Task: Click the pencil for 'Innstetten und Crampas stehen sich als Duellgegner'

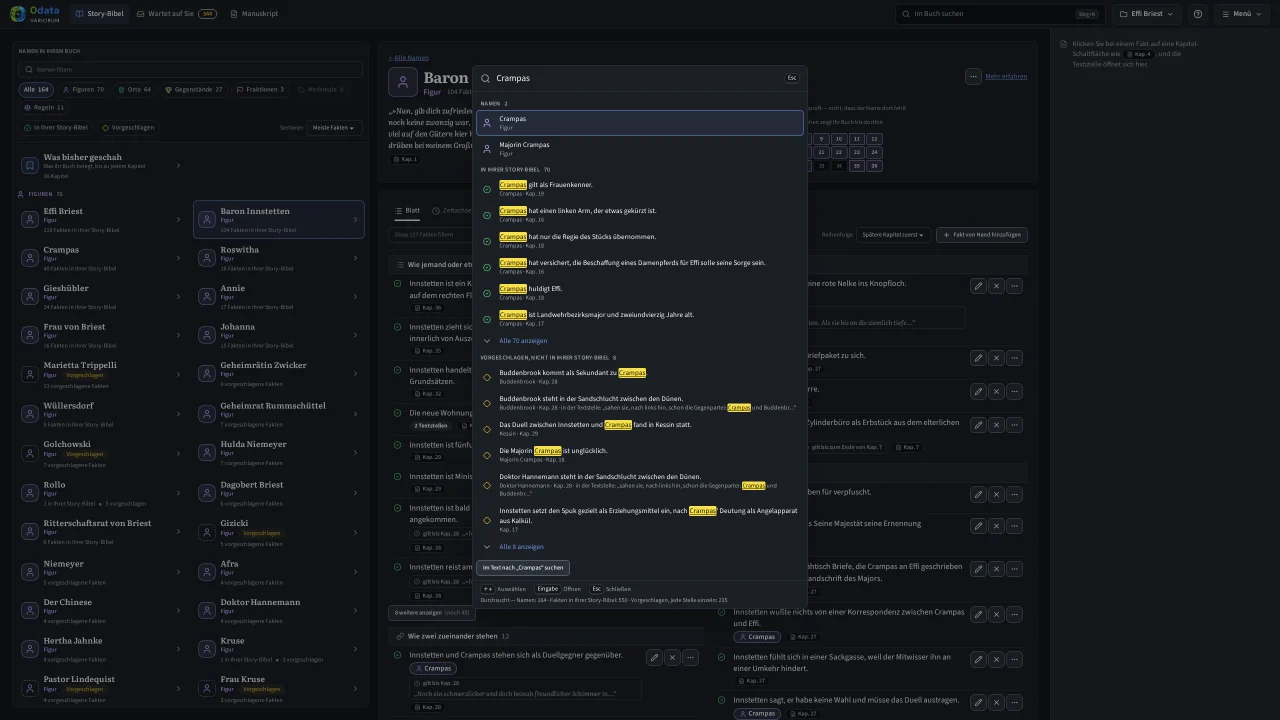Action: (654, 657)
